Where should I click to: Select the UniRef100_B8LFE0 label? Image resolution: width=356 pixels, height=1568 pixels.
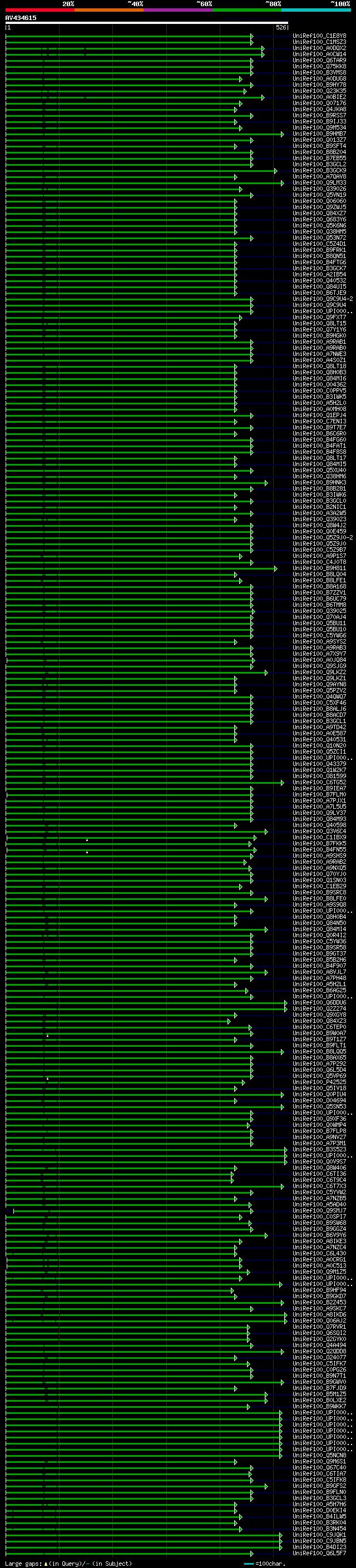click(x=319, y=898)
